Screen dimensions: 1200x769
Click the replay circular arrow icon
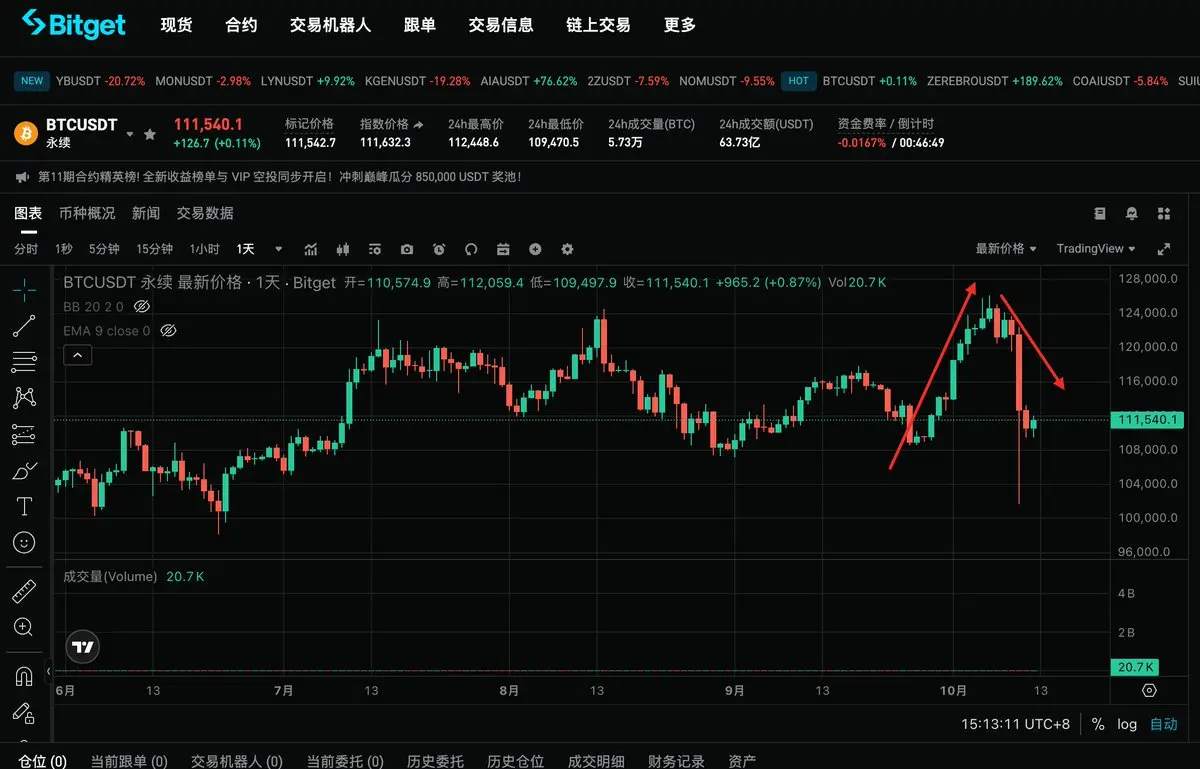(471, 249)
